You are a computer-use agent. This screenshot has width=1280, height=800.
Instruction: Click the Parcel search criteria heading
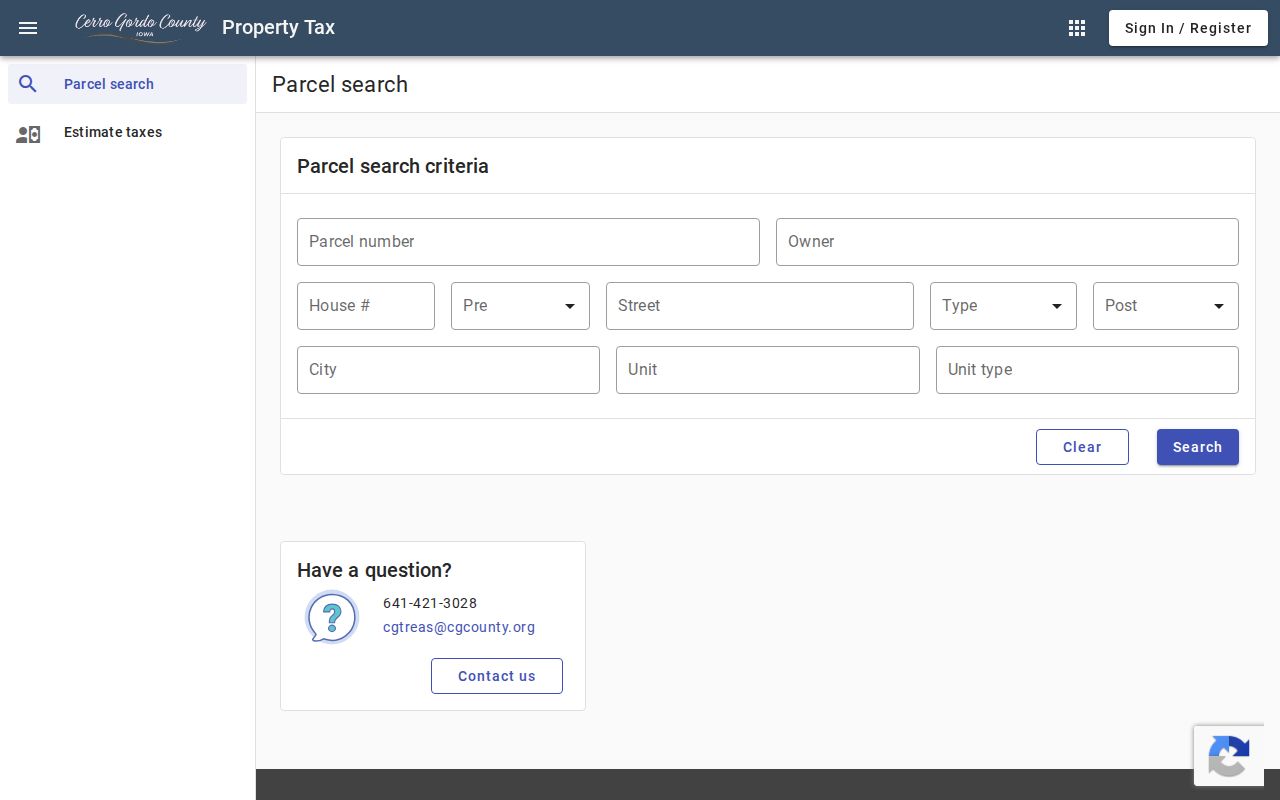point(393,166)
